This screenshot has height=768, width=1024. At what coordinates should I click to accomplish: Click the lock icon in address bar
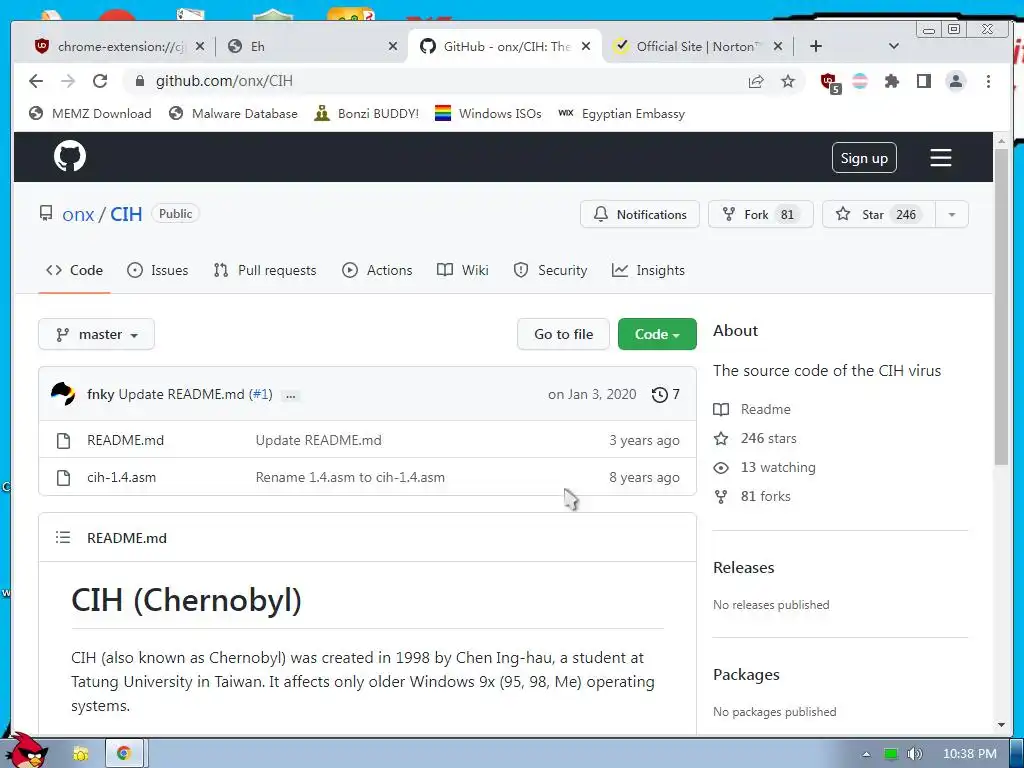[139, 81]
